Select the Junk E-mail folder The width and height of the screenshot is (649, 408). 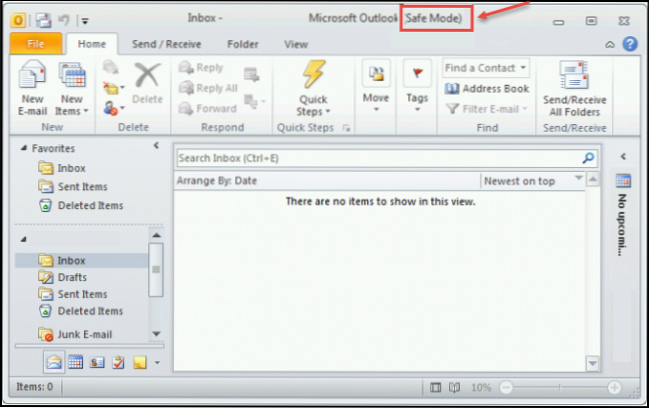click(84, 334)
